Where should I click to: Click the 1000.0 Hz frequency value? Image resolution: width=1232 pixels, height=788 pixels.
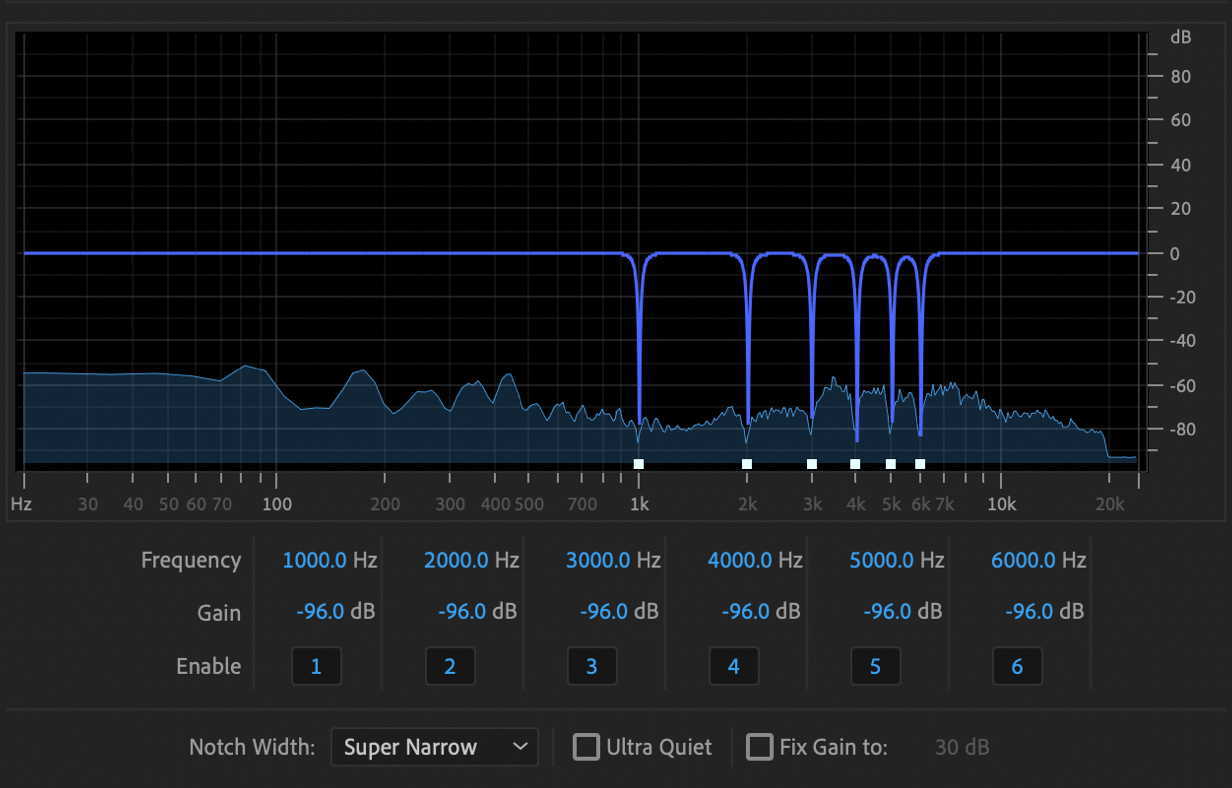(317, 560)
